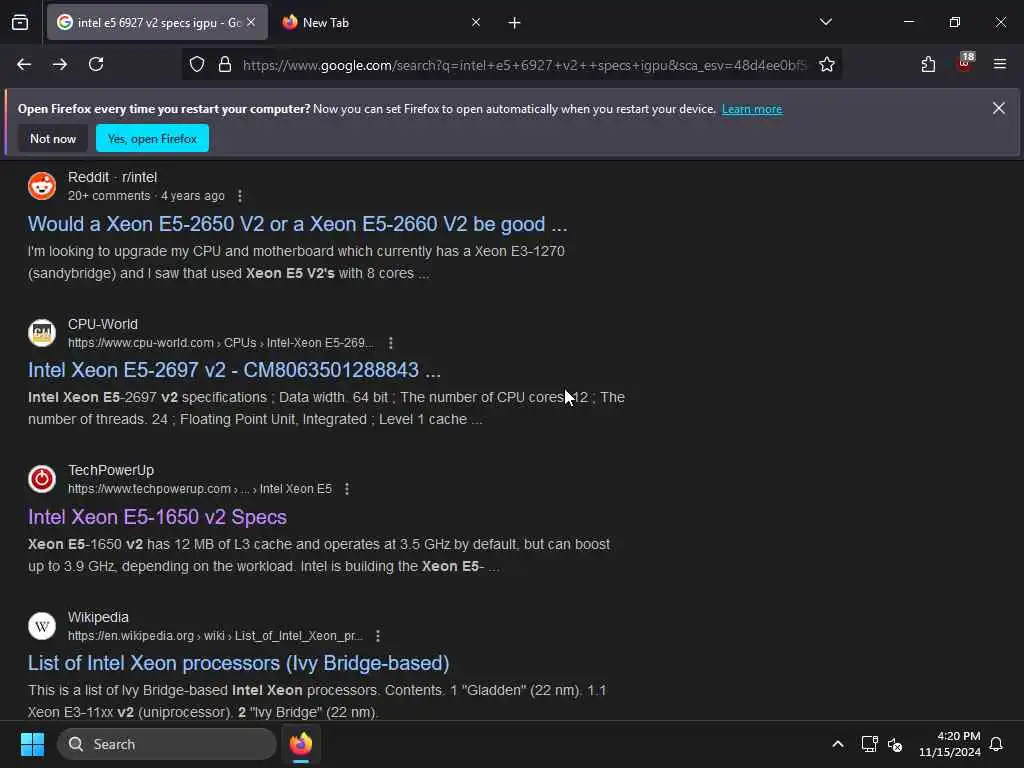The image size is (1024, 768).
Task: Open the clock showing 4:20 PM
Action: (950, 744)
